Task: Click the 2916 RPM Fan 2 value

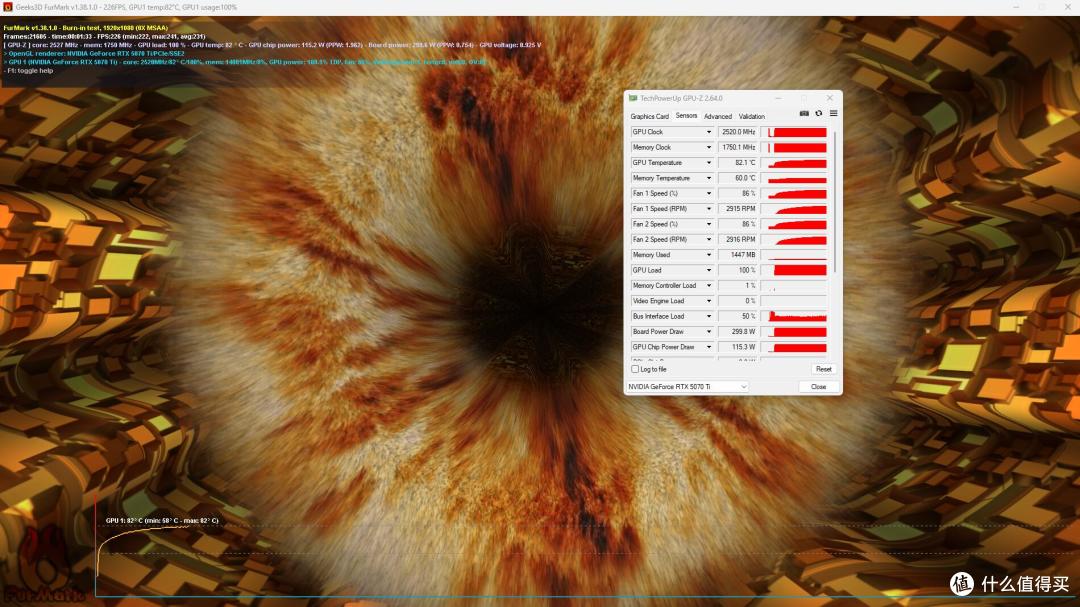Action: coord(738,240)
